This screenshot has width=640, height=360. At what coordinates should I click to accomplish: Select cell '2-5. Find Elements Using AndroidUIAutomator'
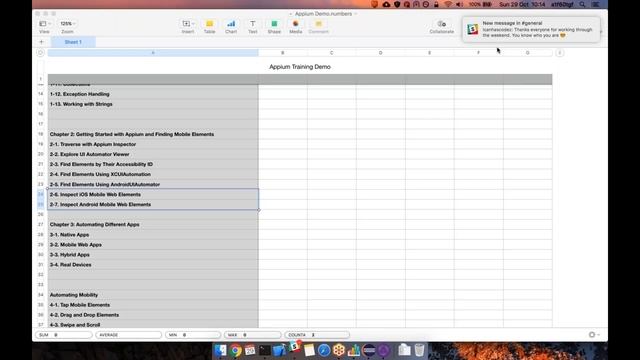pos(153,184)
